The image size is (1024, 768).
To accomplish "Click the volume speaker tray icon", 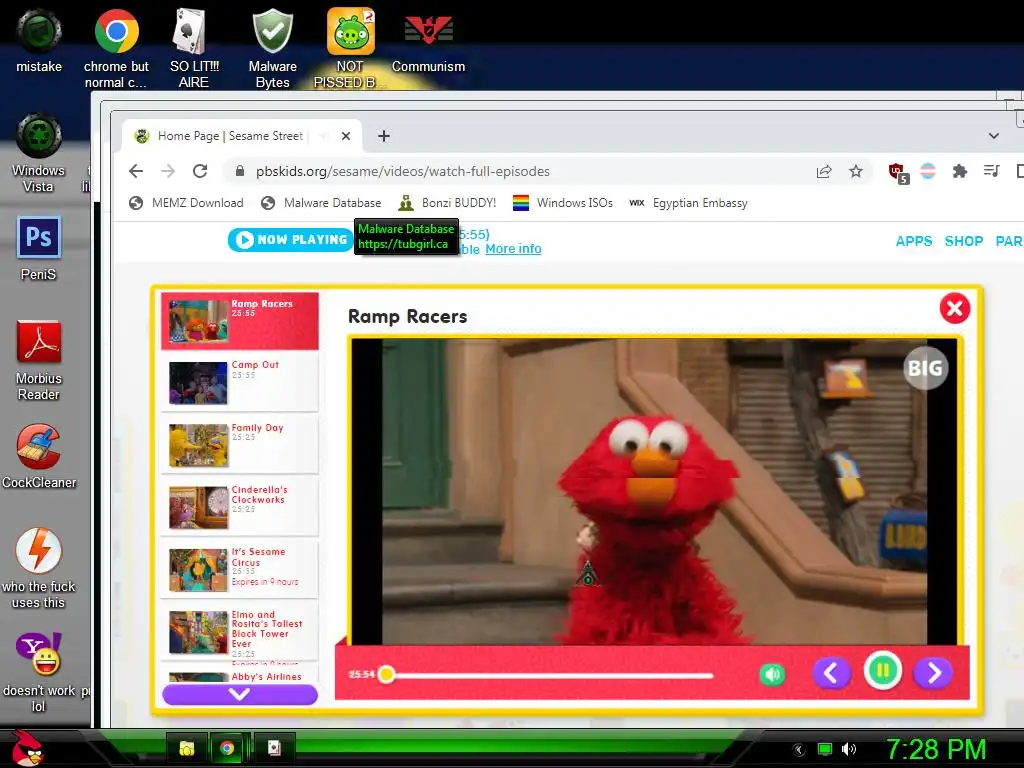I will click(849, 749).
